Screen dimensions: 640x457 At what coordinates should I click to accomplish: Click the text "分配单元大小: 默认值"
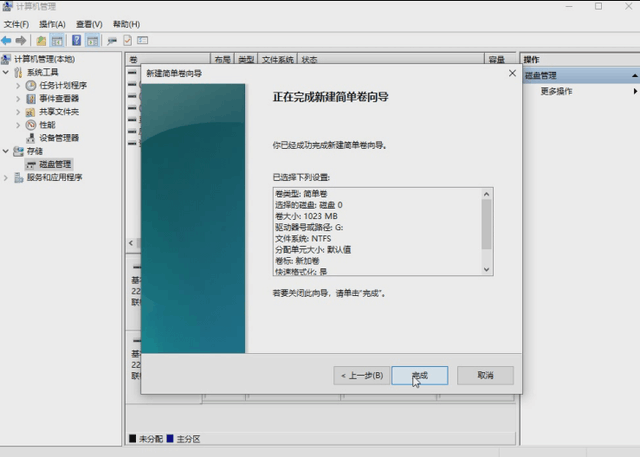(x=313, y=249)
